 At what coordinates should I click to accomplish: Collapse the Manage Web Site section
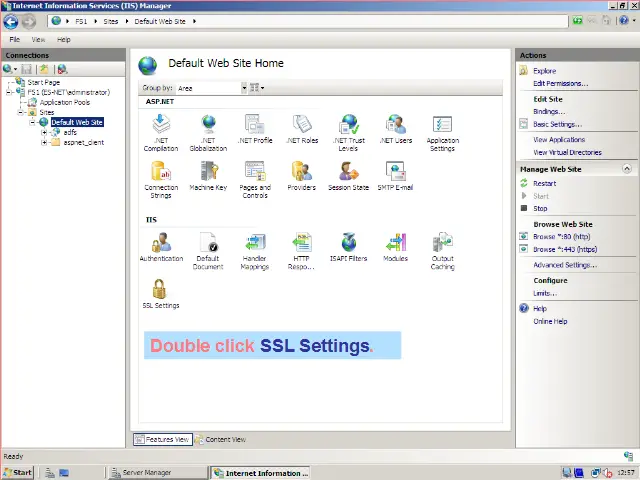627,169
